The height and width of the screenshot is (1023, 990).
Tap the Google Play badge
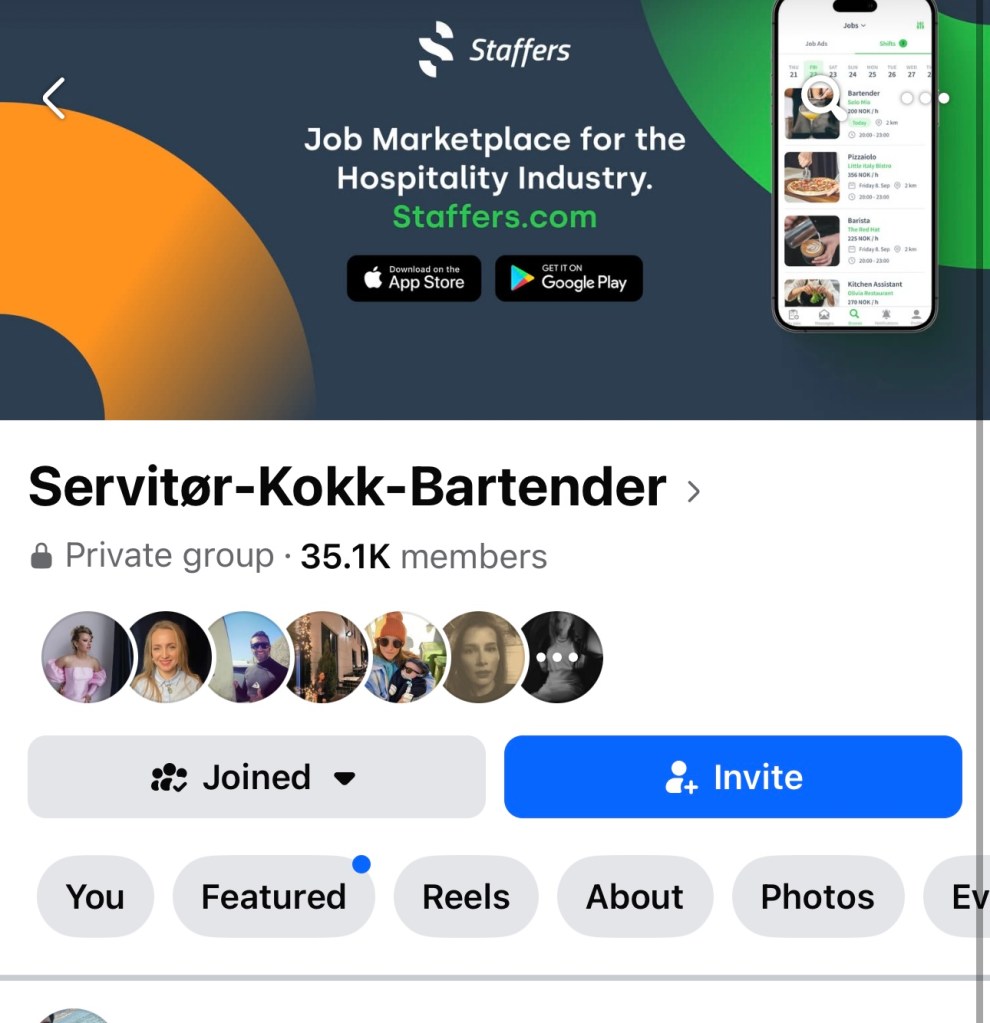[569, 278]
